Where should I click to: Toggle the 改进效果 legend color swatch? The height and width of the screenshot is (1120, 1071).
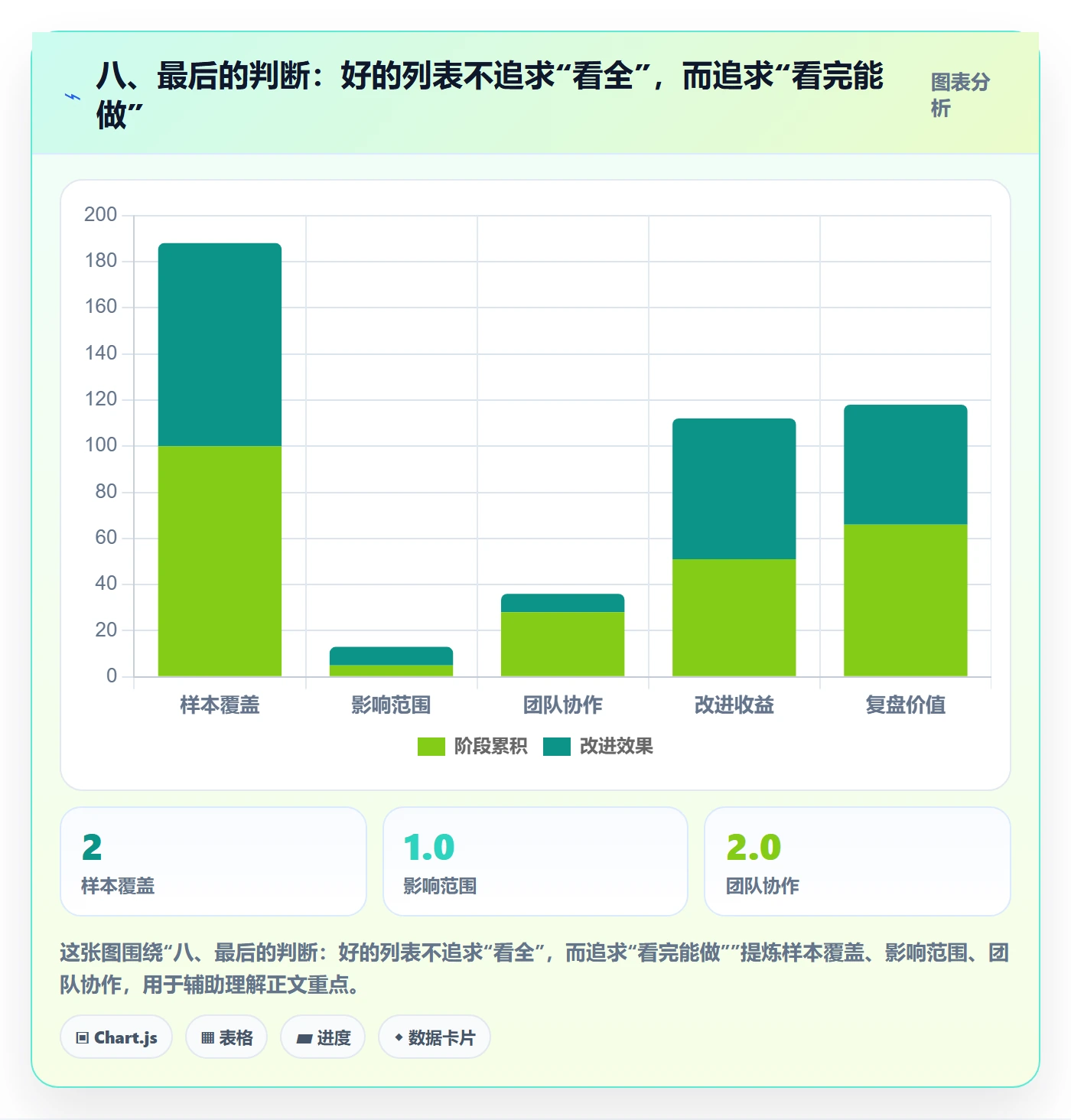(557, 747)
